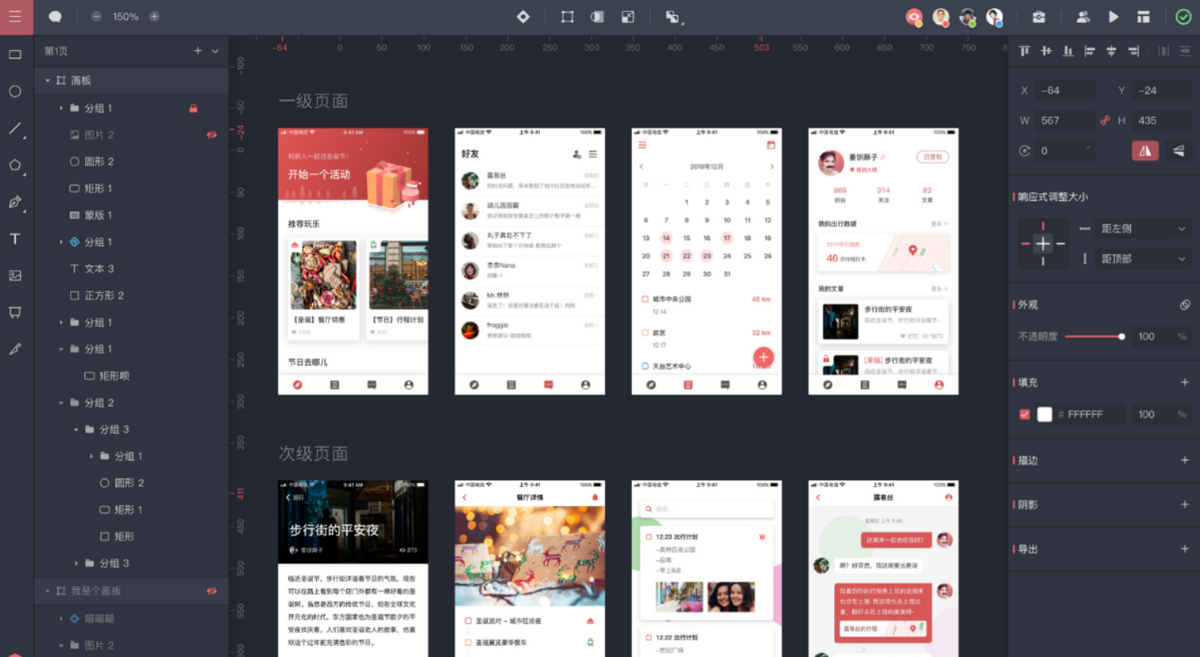Click the FFFFFF hex color field
The height and width of the screenshot is (657, 1200).
[1089, 414]
